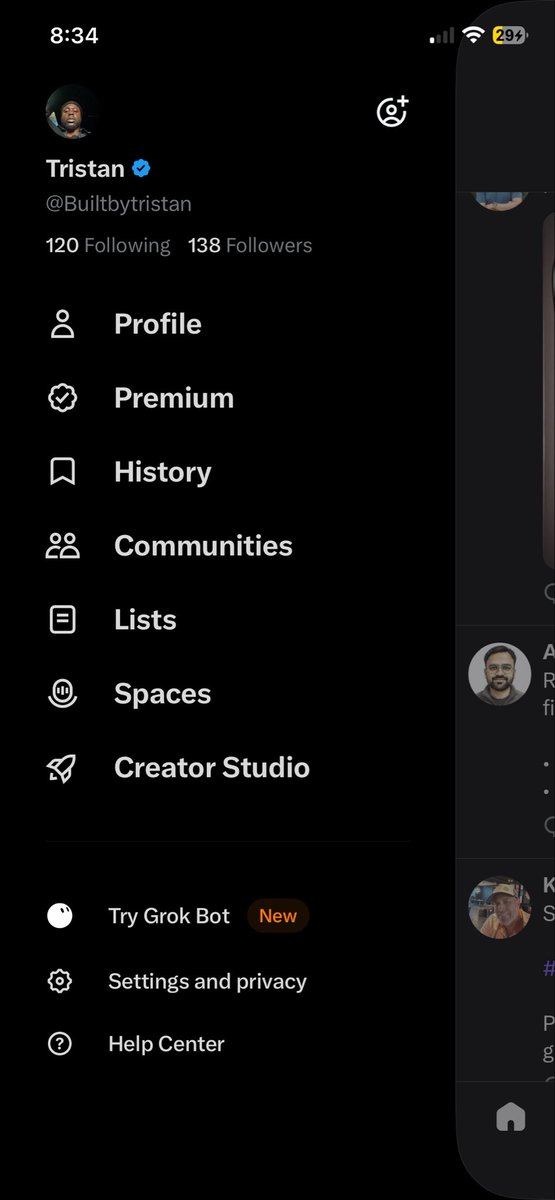This screenshot has height=1200, width=555.
Task: Tap the cellular signal bars icon
Action: [x=441, y=37]
